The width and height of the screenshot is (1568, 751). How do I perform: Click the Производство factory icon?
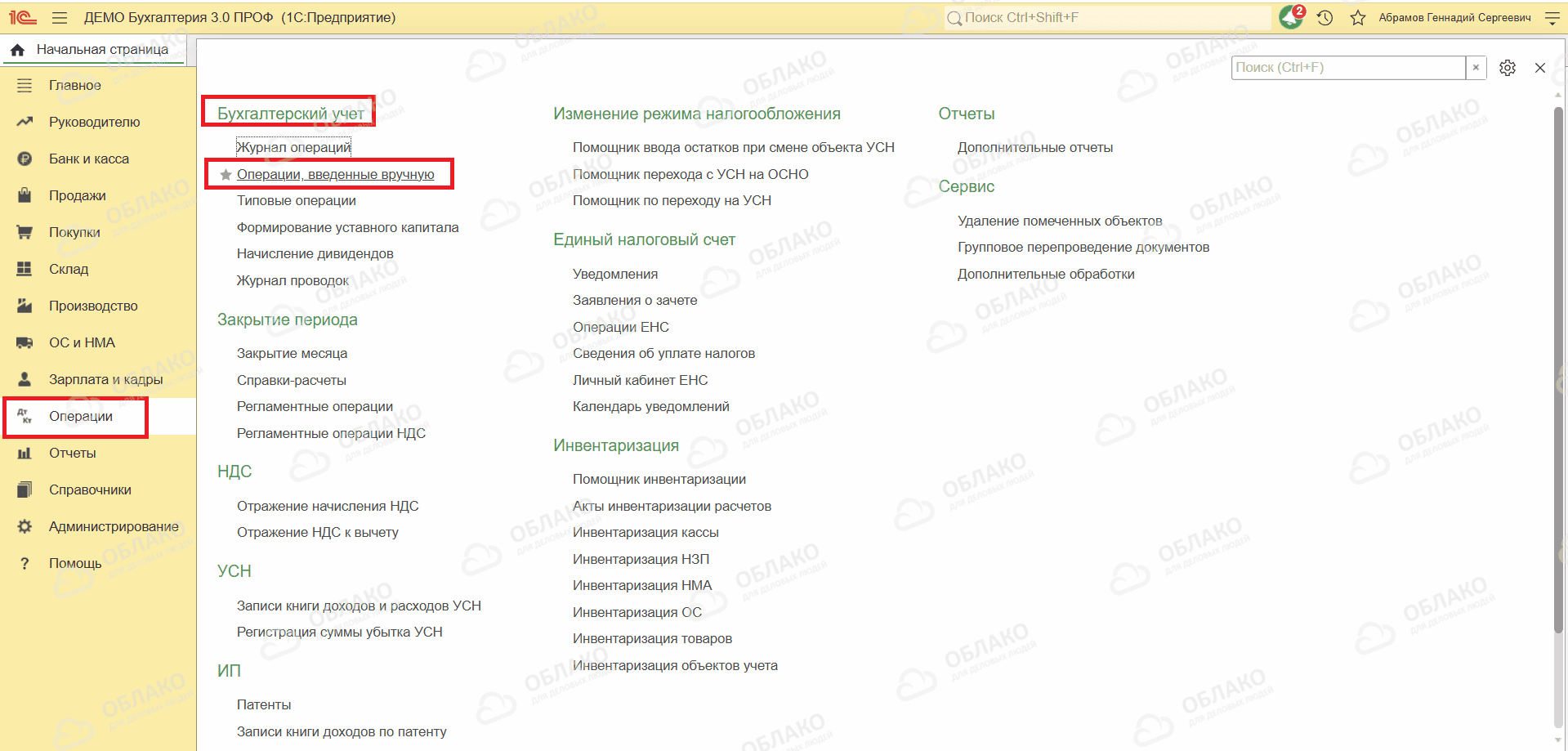tap(25, 306)
